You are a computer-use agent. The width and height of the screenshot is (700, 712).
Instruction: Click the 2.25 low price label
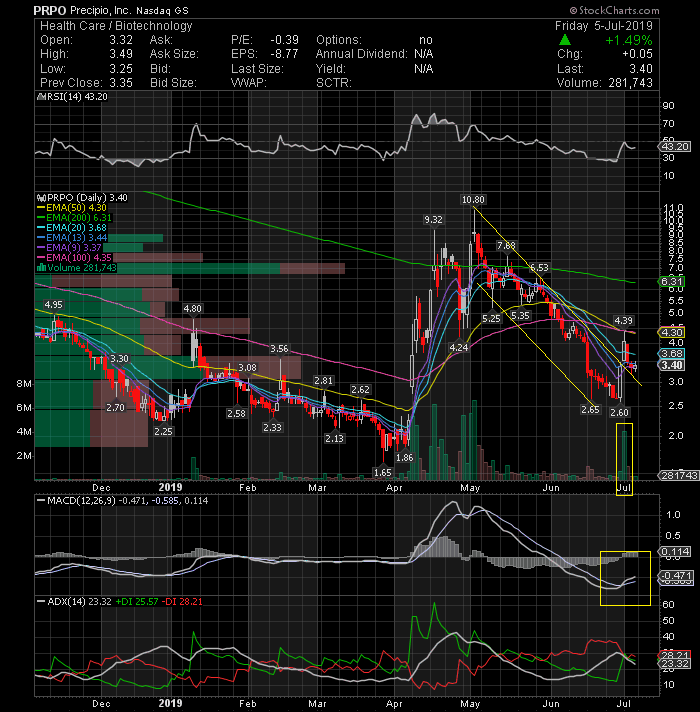coord(163,431)
